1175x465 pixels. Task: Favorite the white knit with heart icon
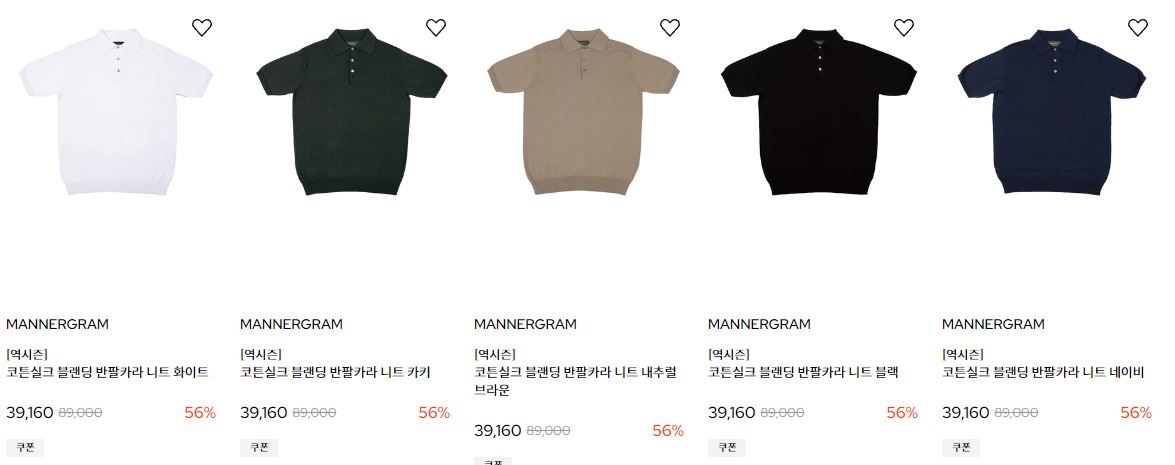pyautogui.click(x=202, y=28)
